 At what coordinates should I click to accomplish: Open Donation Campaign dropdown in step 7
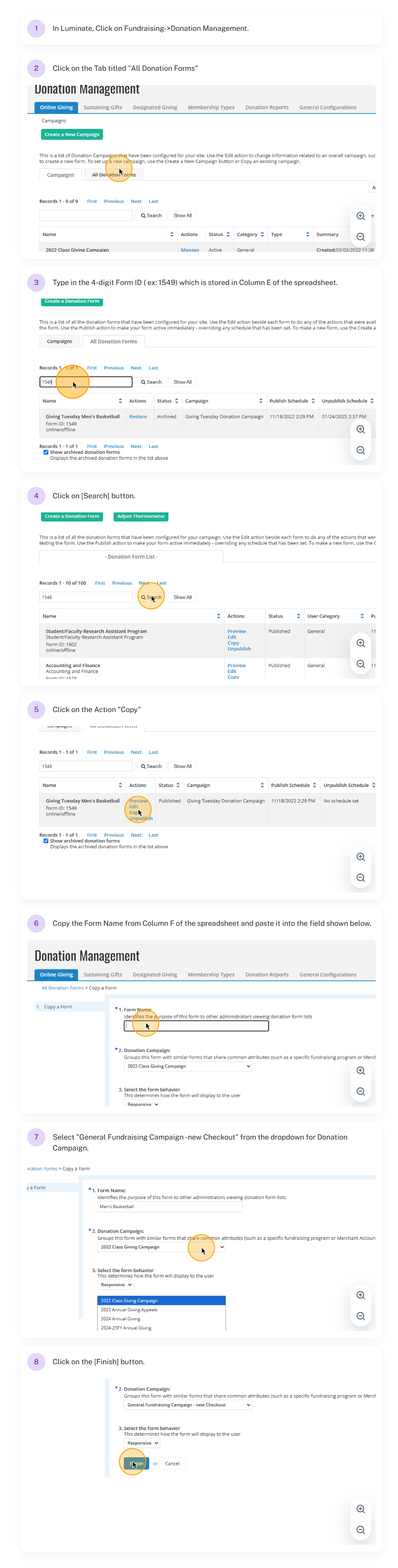click(x=161, y=1247)
